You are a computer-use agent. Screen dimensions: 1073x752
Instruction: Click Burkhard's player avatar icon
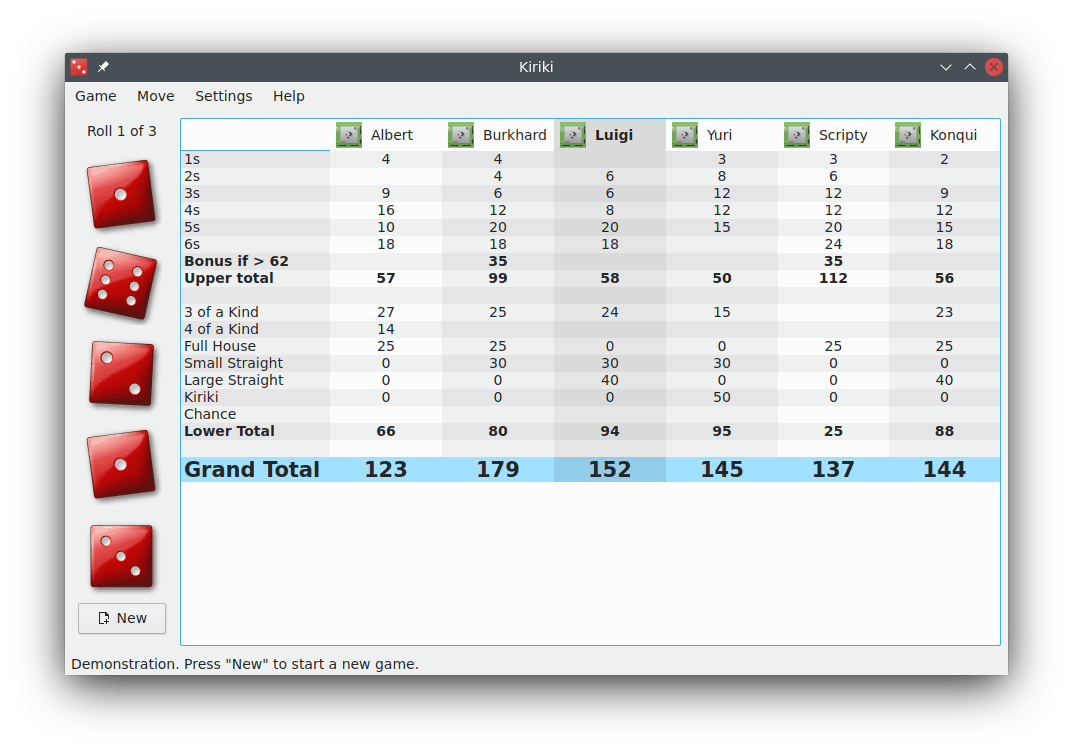click(x=460, y=135)
